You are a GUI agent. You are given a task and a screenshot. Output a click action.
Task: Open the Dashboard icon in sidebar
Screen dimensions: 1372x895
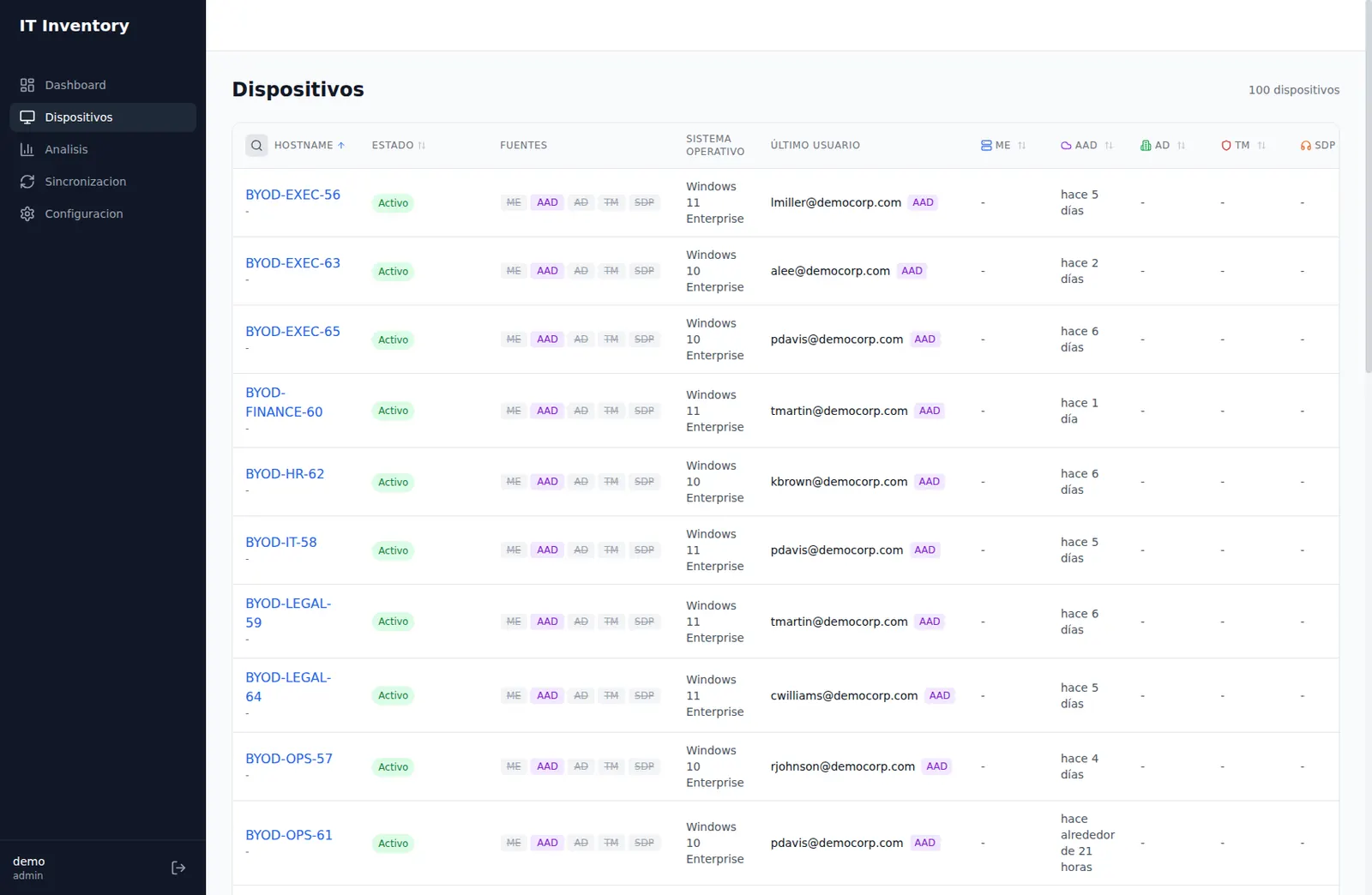[27, 85]
